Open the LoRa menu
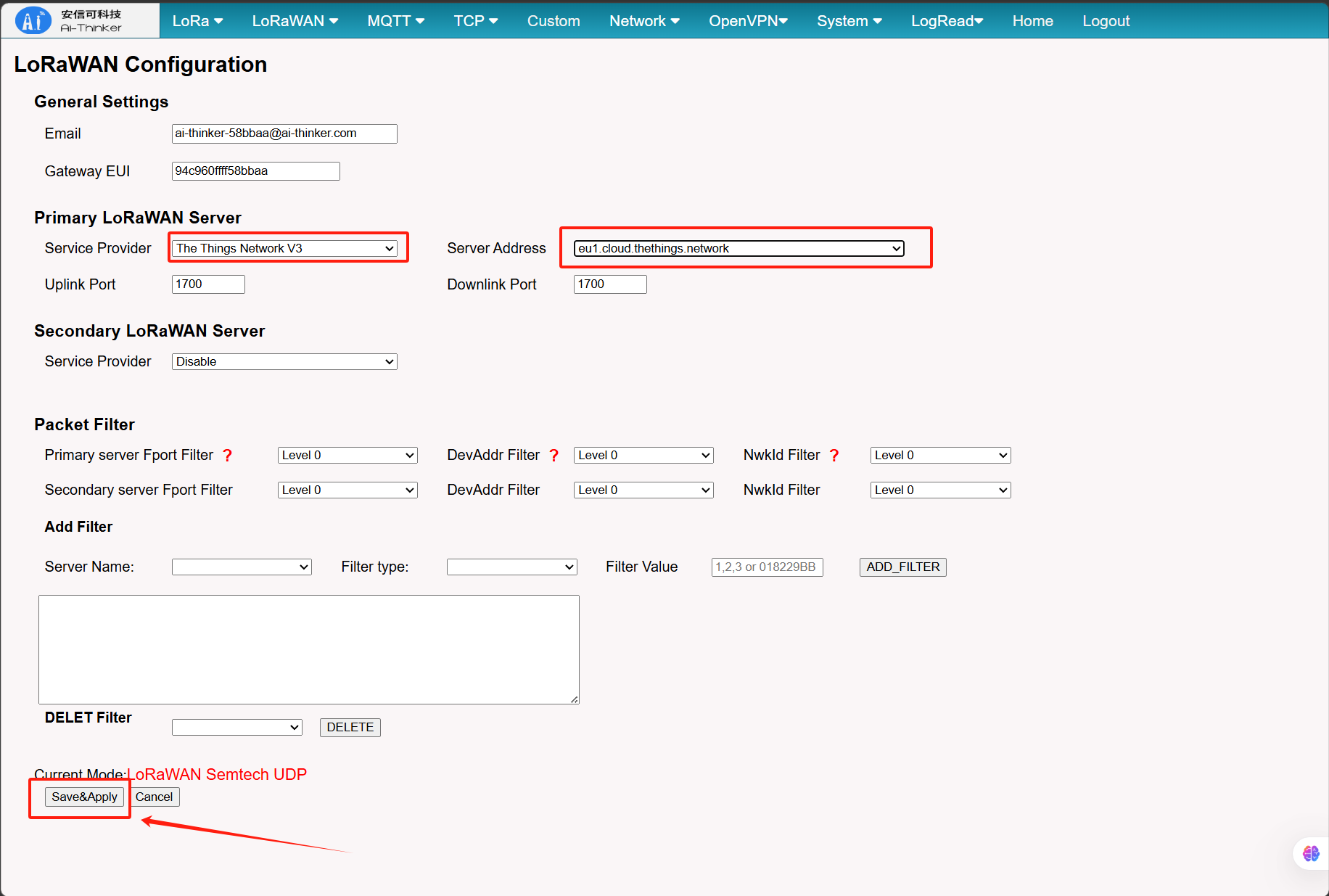The width and height of the screenshot is (1329, 896). [x=197, y=21]
